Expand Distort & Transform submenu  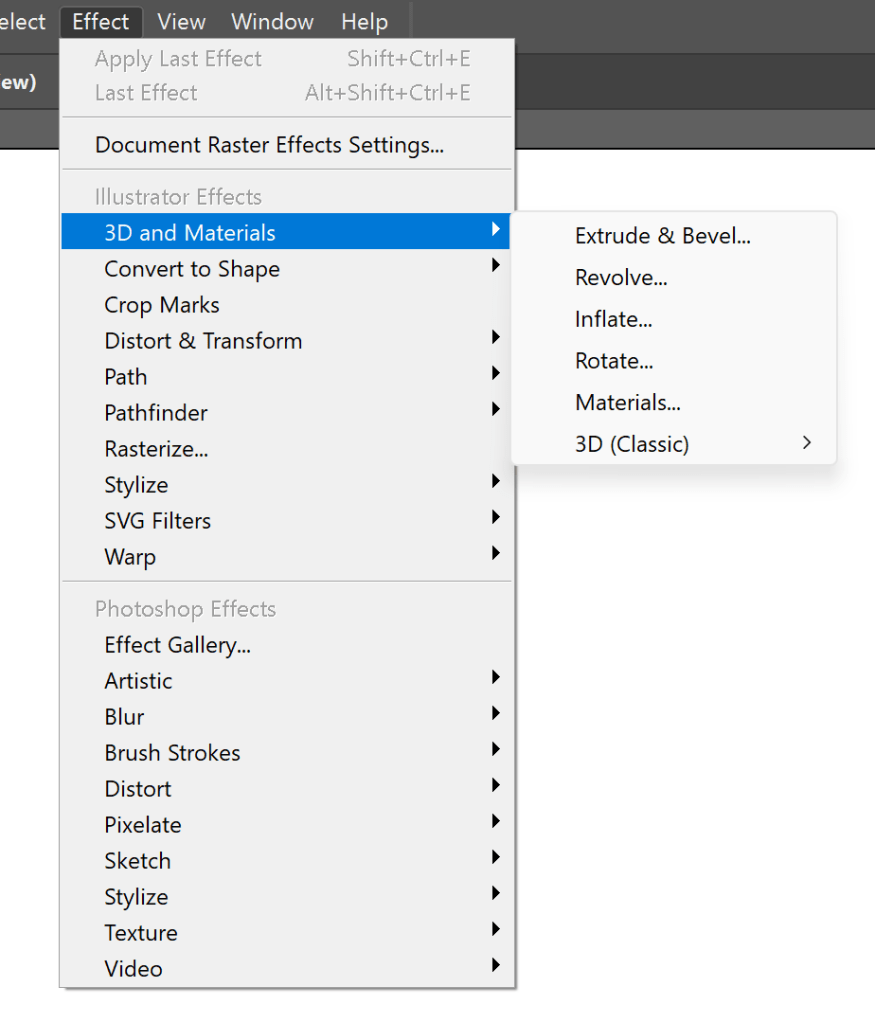click(203, 341)
